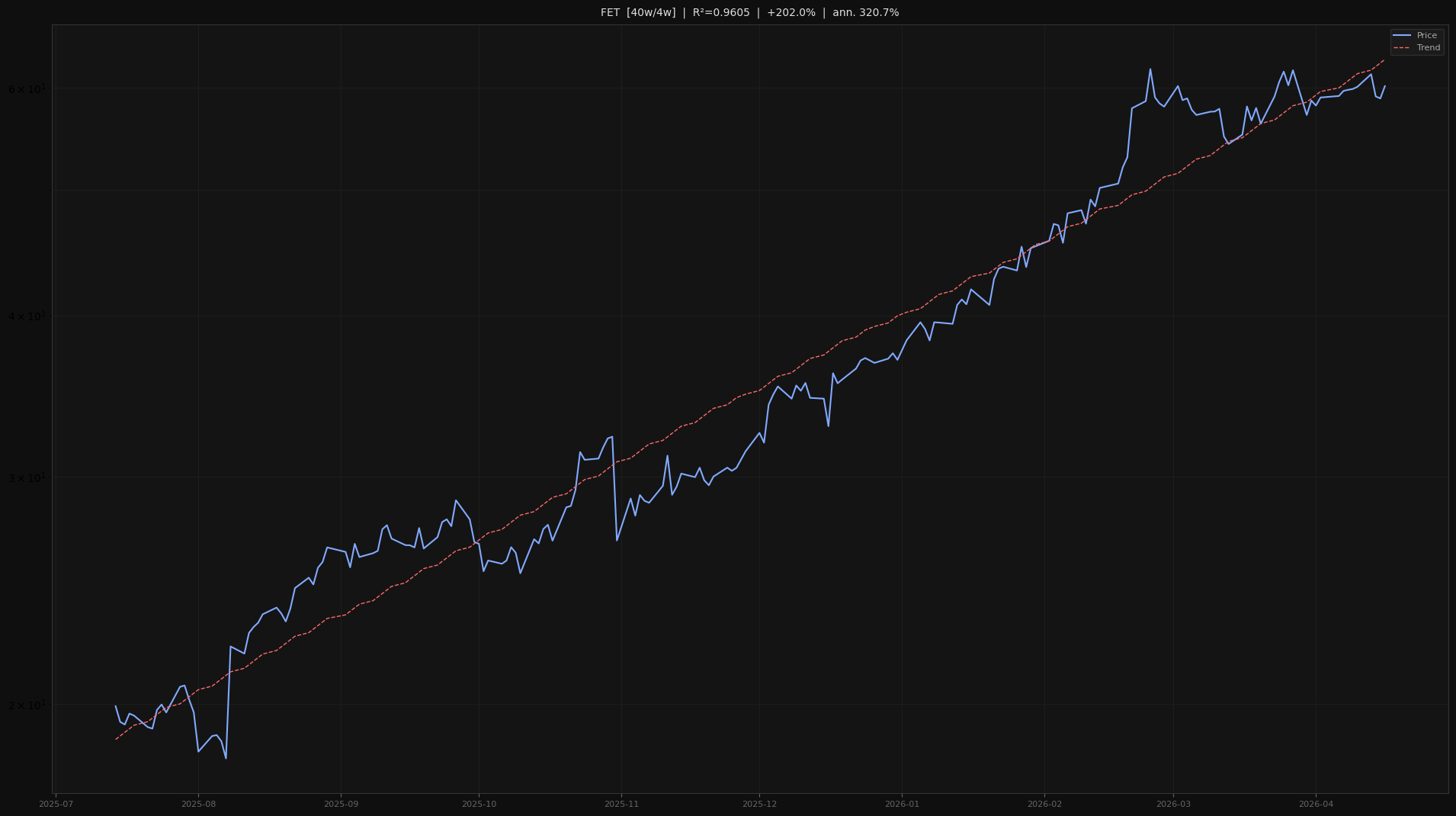
Task: Click the R²=0.9605 statistic in the title
Action: coord(721,12)
